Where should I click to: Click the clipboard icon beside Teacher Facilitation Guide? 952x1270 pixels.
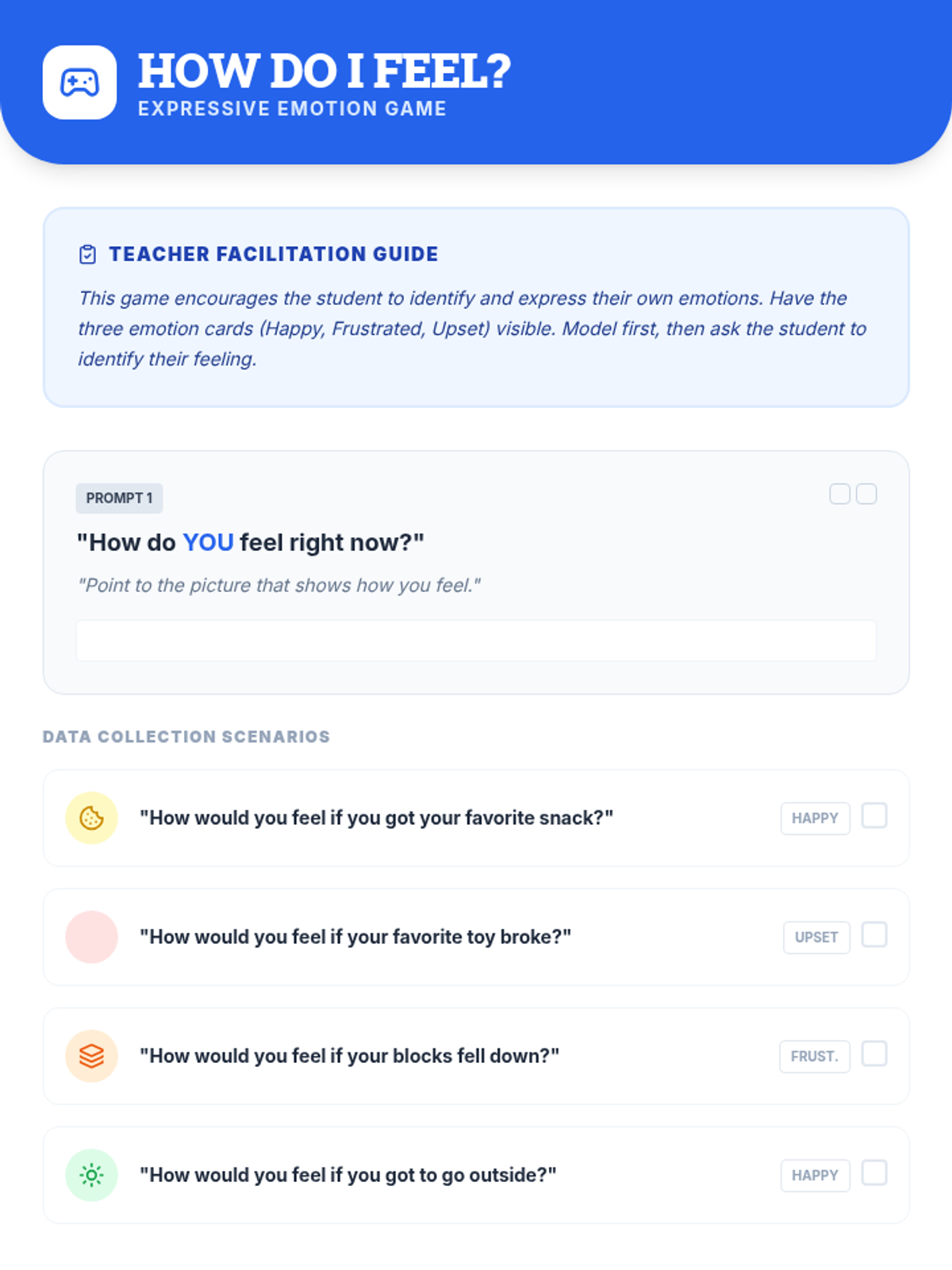[x=87, y=254]
